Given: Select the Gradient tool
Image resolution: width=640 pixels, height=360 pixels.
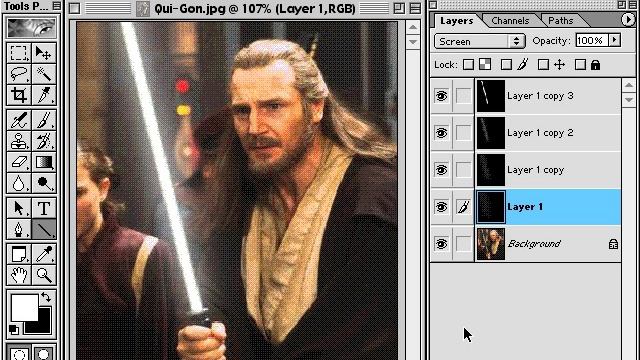Looking at the screenshot, I should [x=44, y=162].
